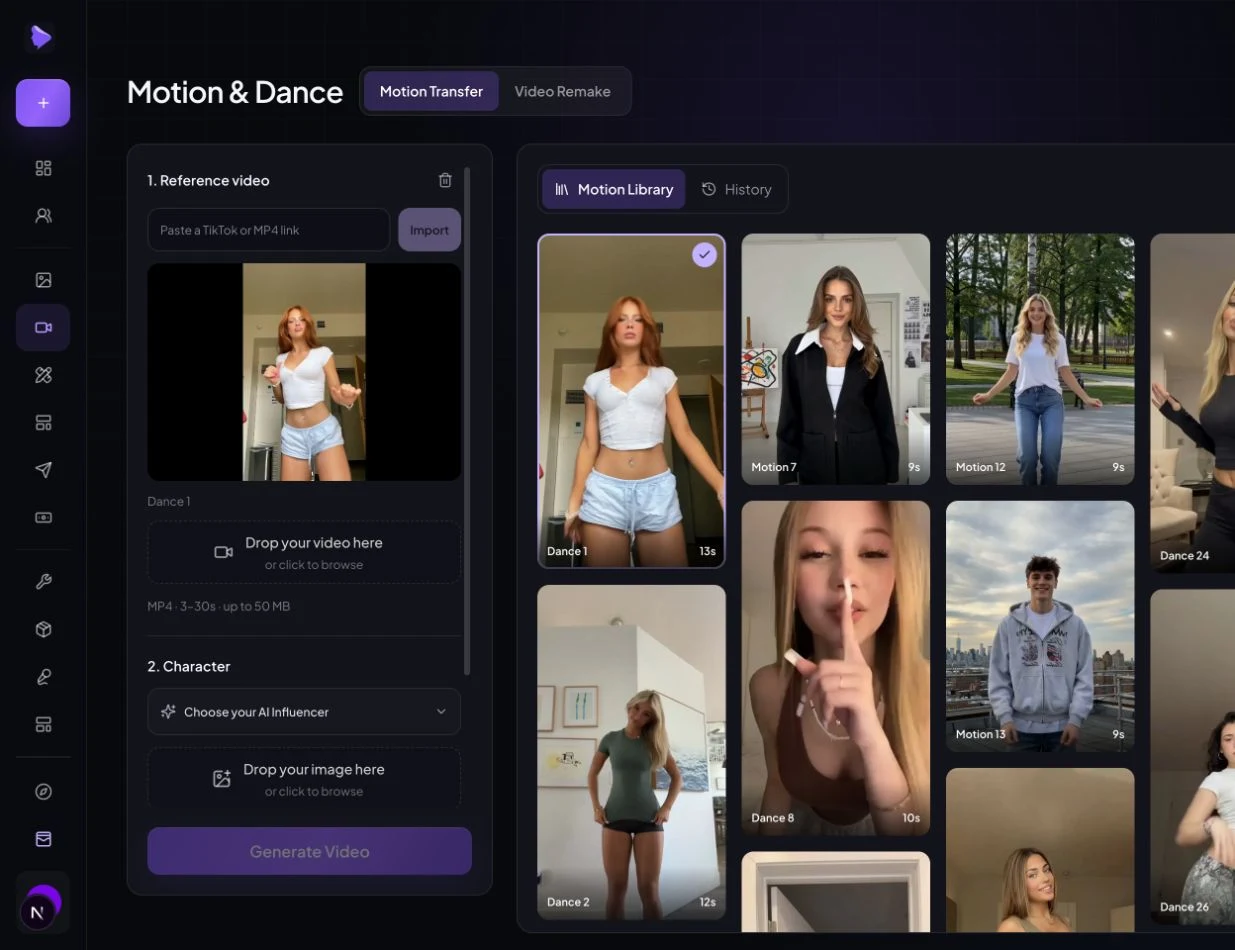Select the highlighted video camera sidebar icon
Screen dimensions: 1235x950
pos(43,327)
